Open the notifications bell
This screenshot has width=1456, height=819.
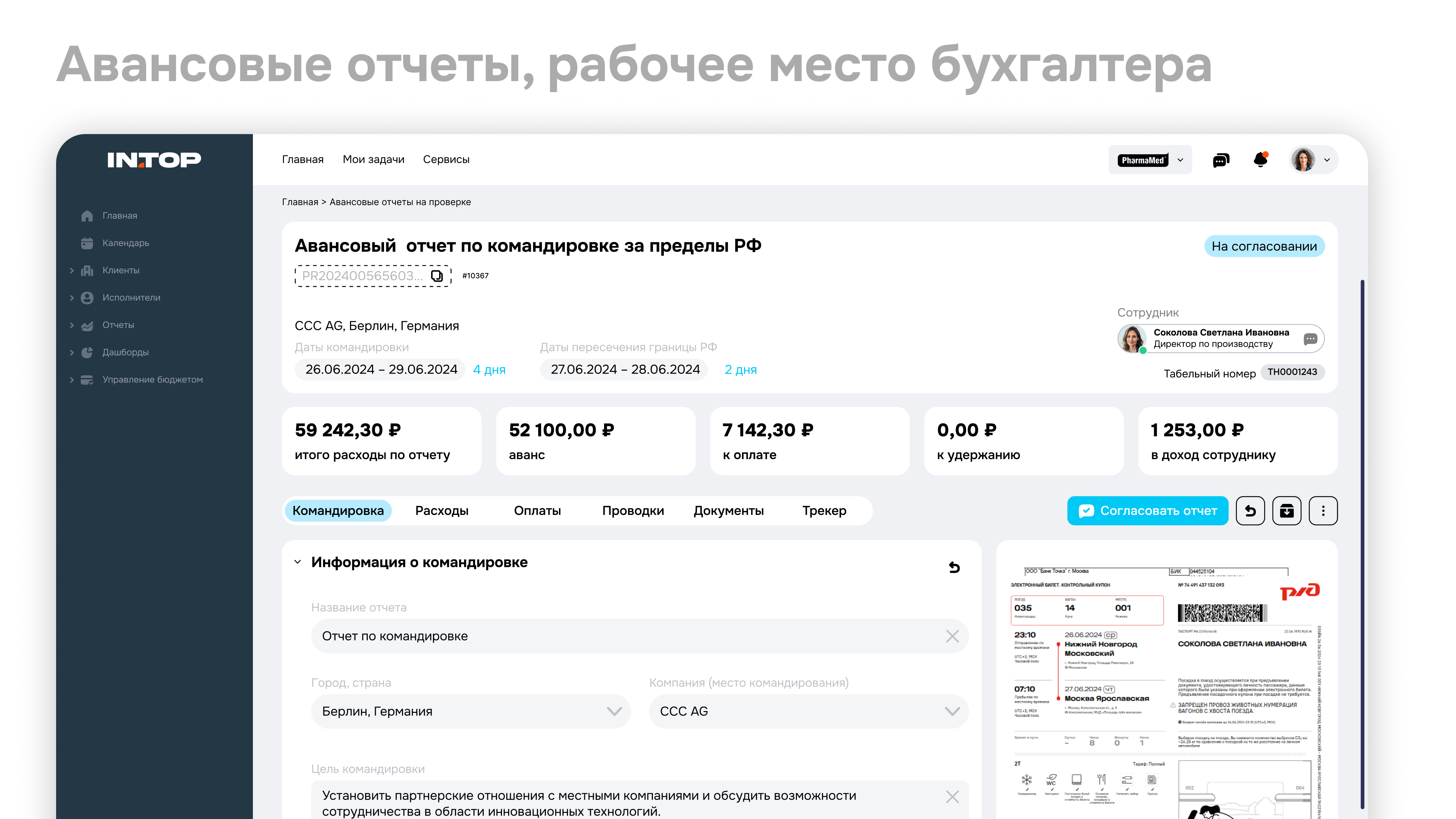1260,160
